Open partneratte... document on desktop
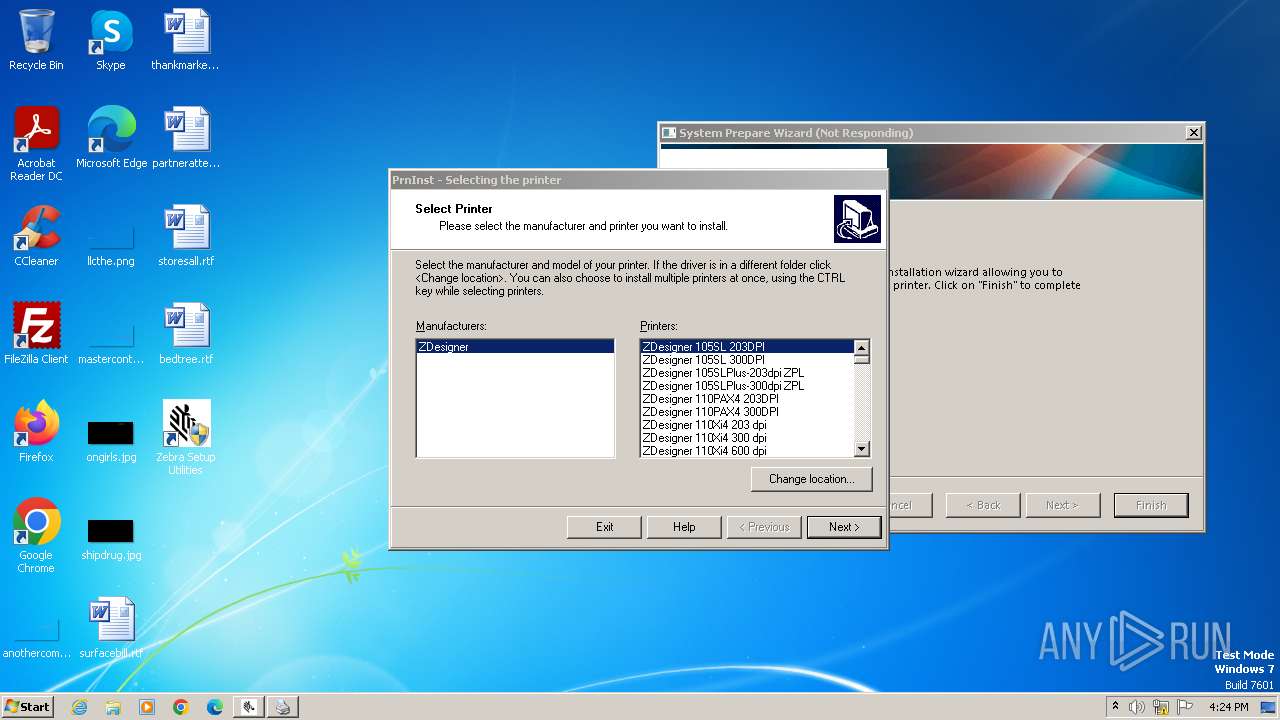 click(186, 138)
